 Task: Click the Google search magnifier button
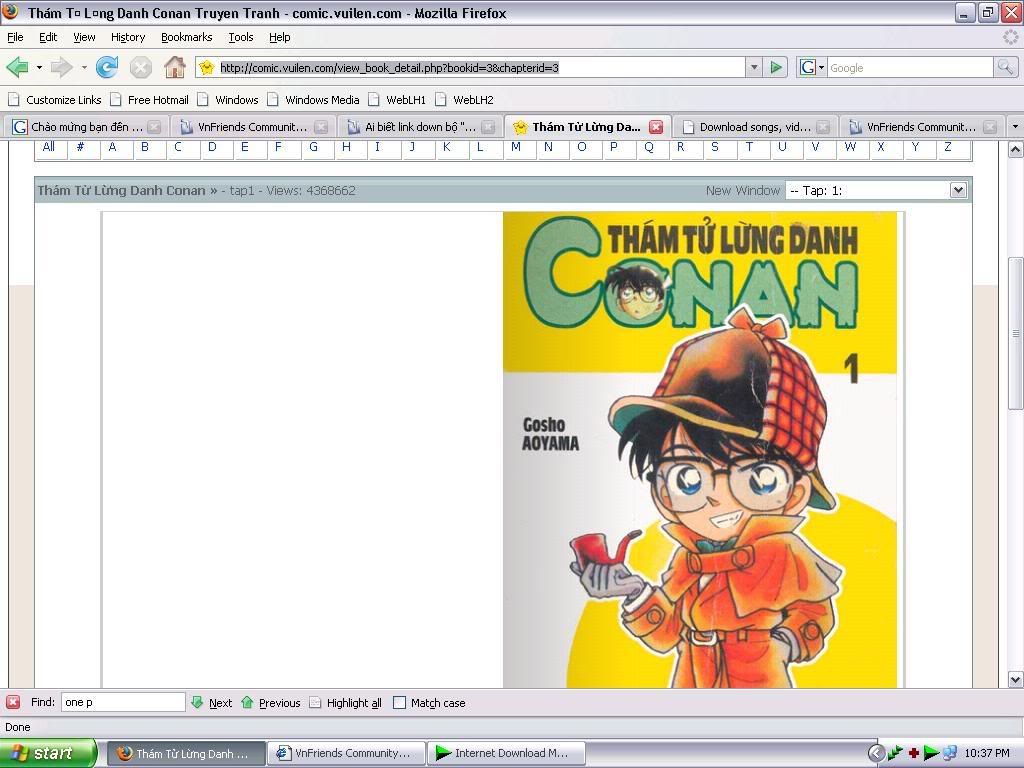(x=1004, y=67)
